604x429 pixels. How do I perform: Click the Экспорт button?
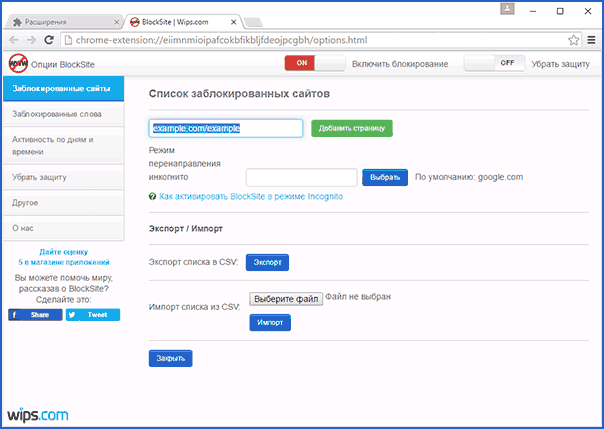[267, 262]
